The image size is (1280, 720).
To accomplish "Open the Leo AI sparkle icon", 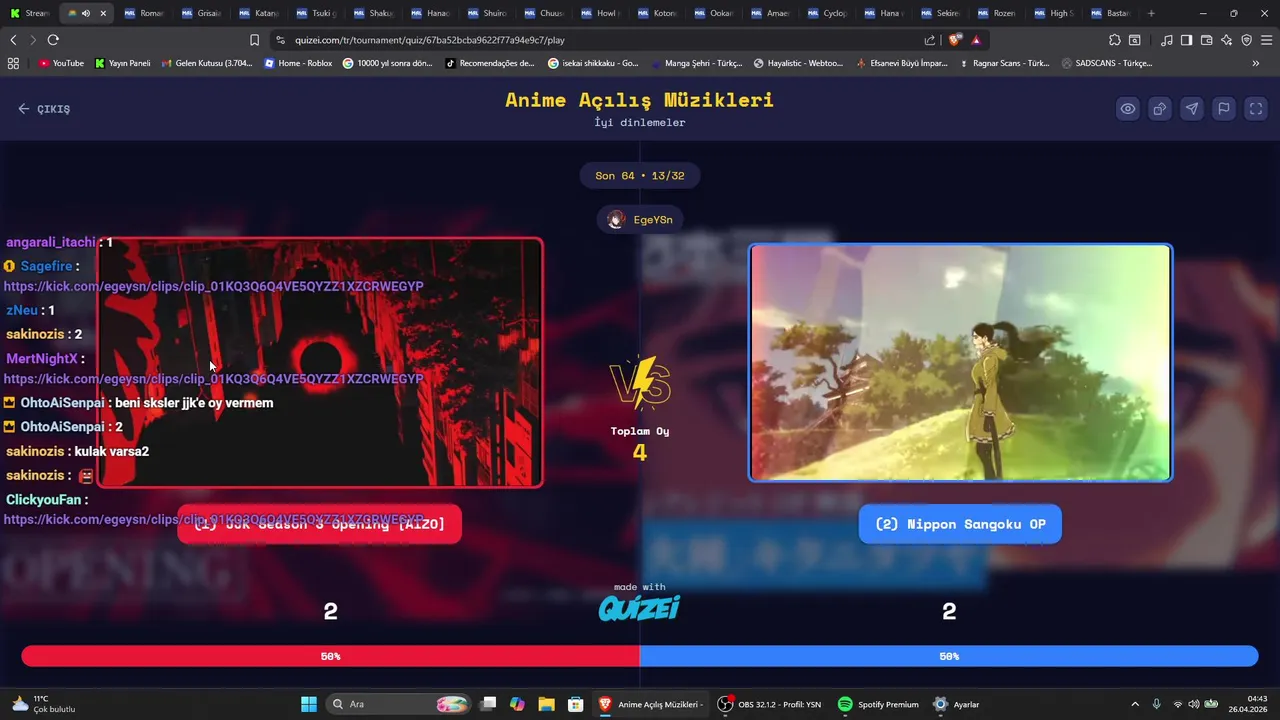I will (x=1226, y=40).
